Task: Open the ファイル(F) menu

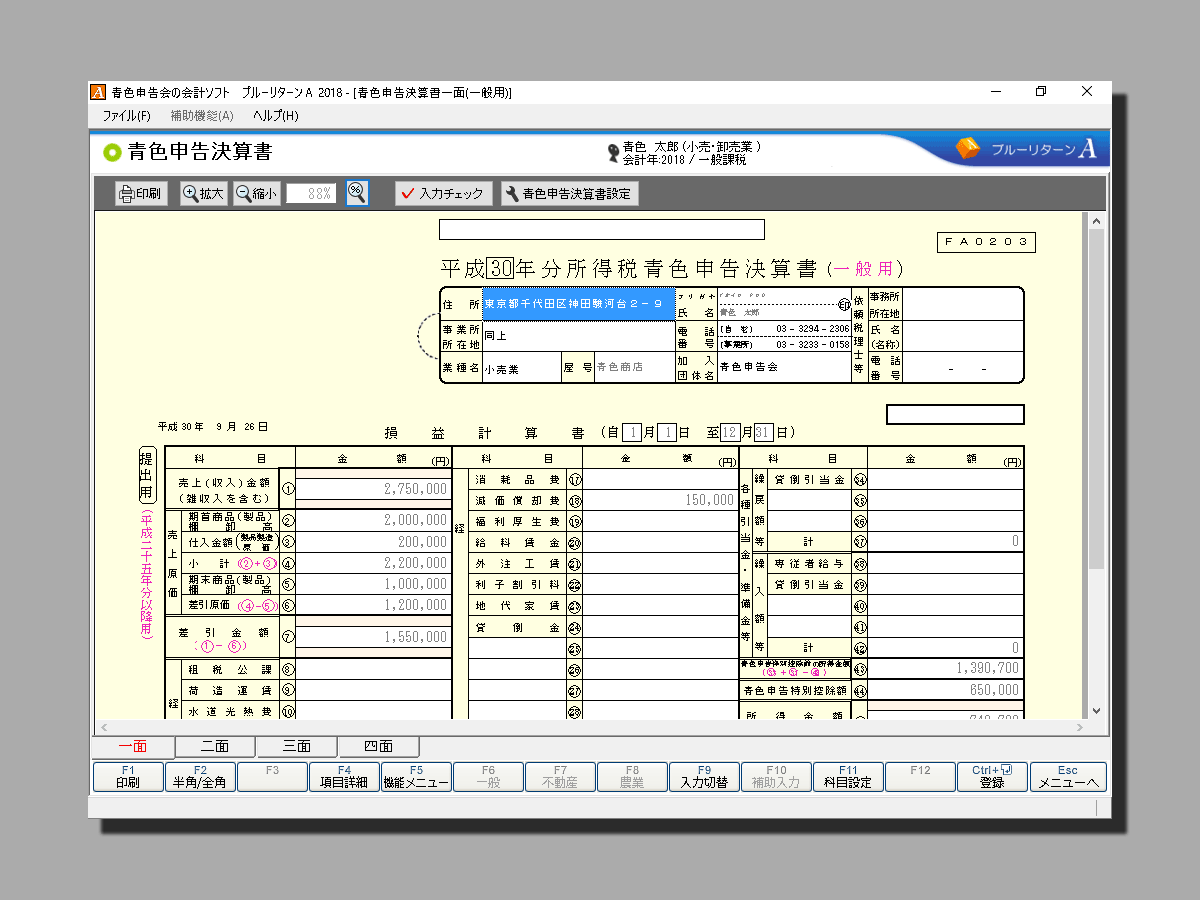Action: click(x=126, y=116)
